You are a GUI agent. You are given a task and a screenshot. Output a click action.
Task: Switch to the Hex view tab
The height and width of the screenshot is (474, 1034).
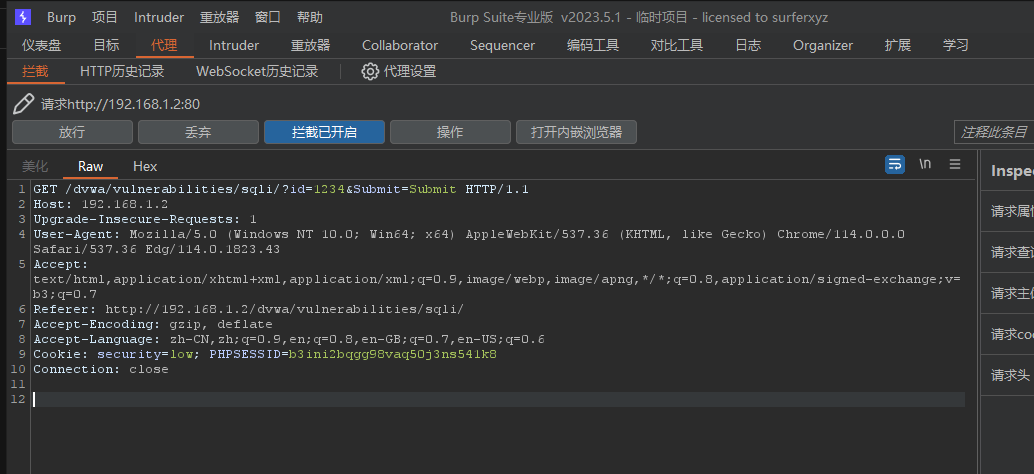pyautogui.click(x=145, y=166)
